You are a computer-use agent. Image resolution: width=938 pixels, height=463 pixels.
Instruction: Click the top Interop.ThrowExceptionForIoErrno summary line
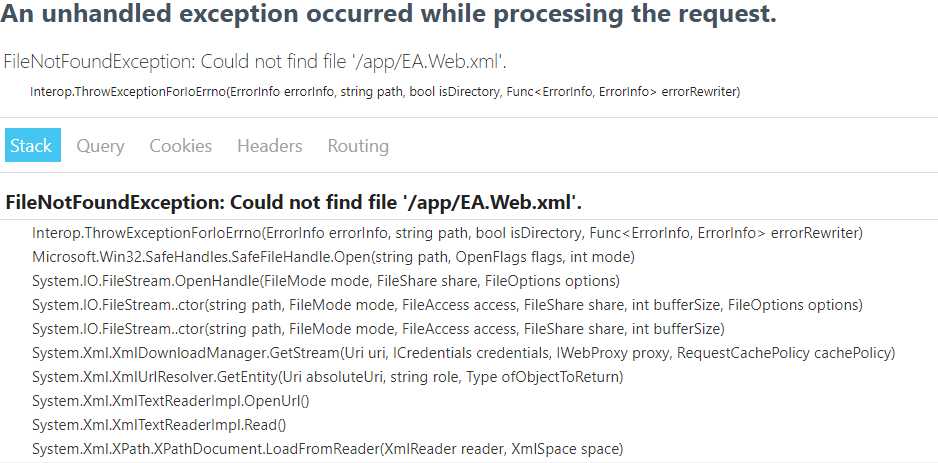click(385, 92)
